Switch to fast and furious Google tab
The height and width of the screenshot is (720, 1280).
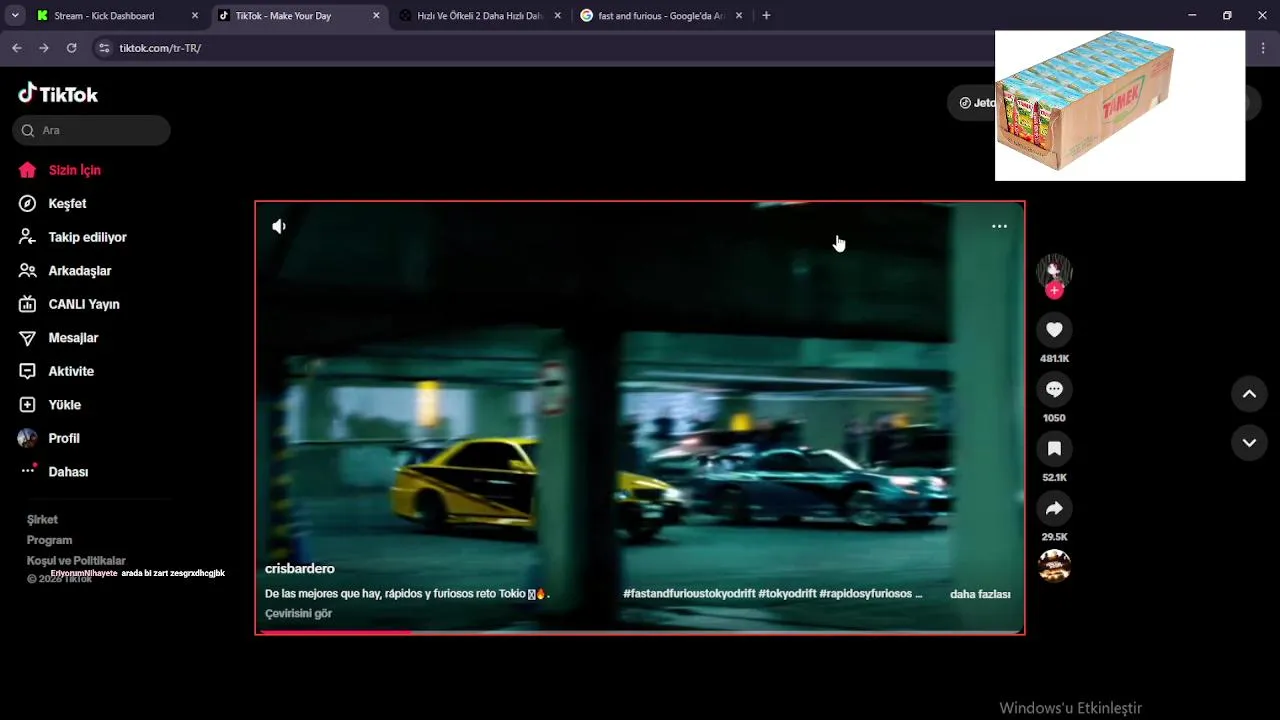[661, 16]
